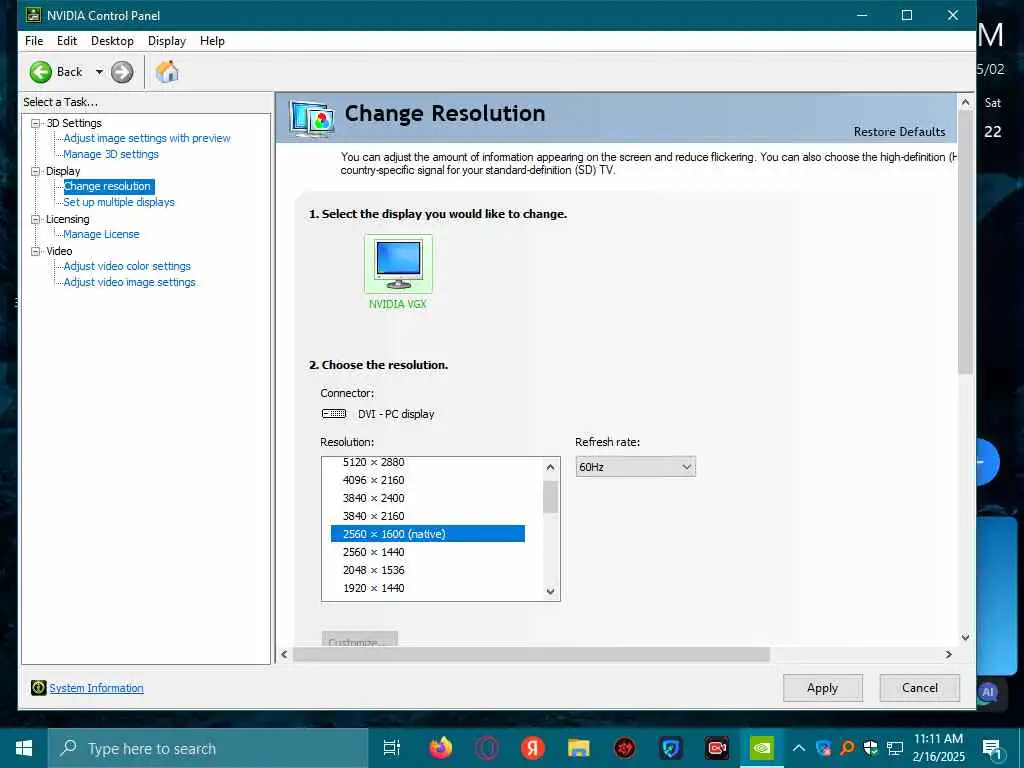Image resolution: width=1024 pixels, height=768 pixels.
Task: Click the taskbar search box
Action: click(x=208, y=748)
